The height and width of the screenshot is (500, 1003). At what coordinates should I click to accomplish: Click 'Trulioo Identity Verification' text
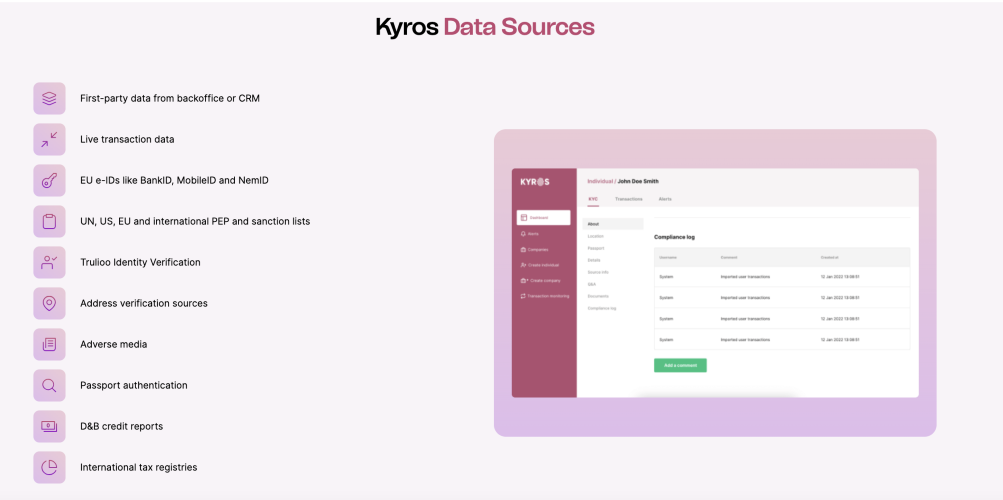(x=140, y=262)
